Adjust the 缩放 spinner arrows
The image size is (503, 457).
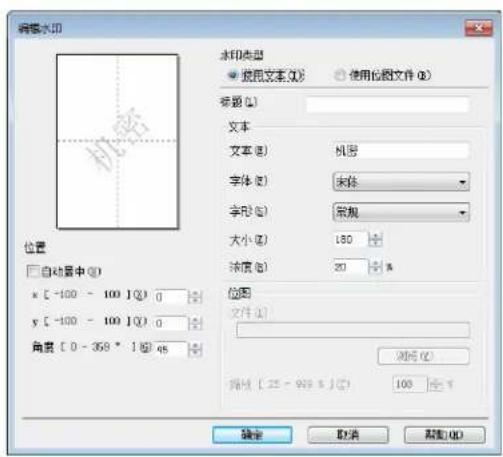pos(435,384)
